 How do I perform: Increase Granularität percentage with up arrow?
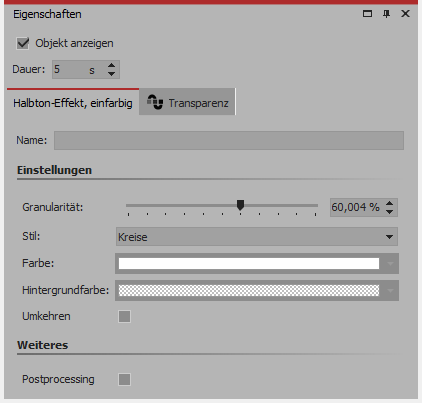(x=389, y=203)
